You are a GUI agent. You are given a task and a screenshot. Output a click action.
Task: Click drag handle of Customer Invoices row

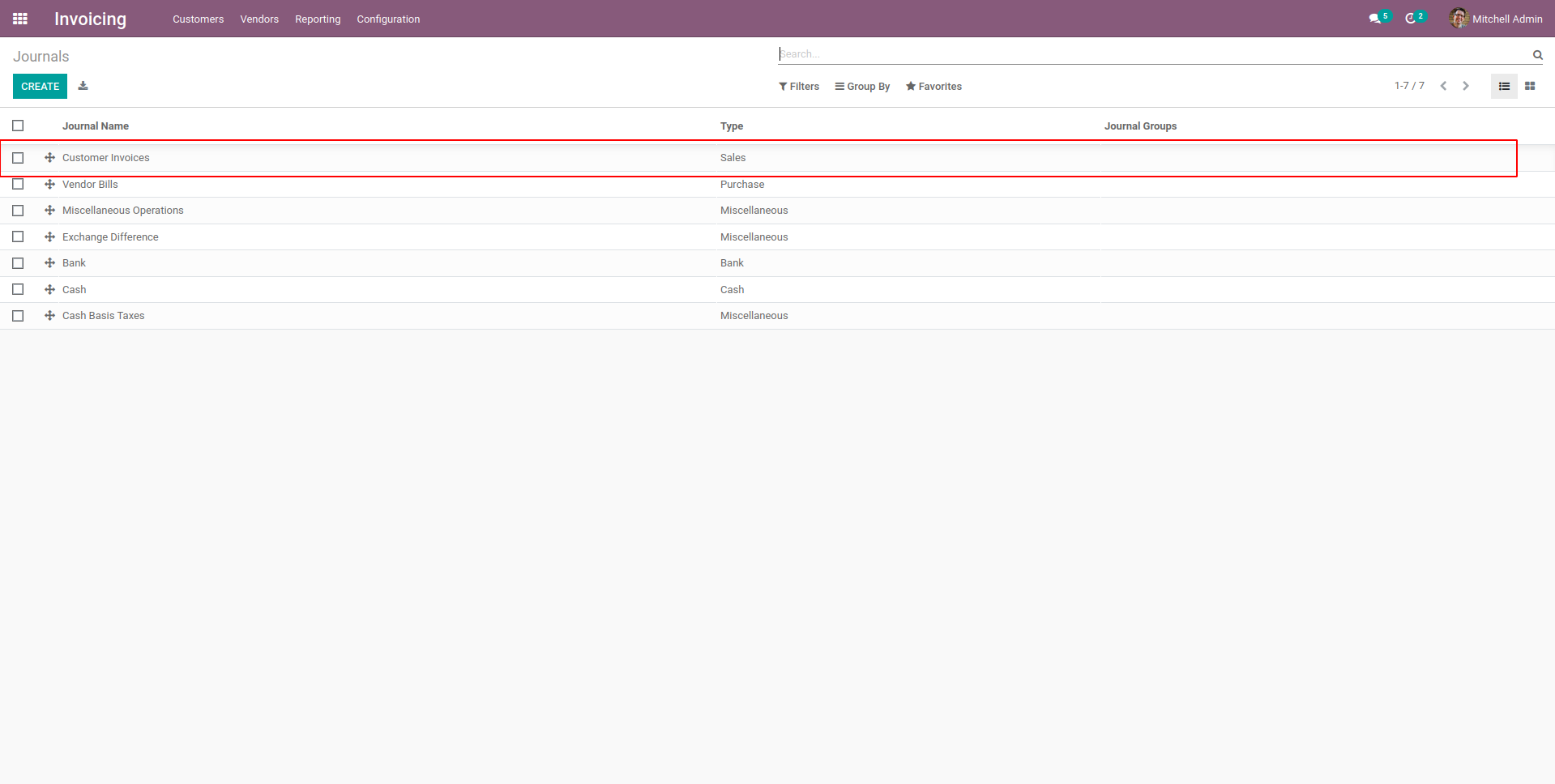[x=50, y=158]
